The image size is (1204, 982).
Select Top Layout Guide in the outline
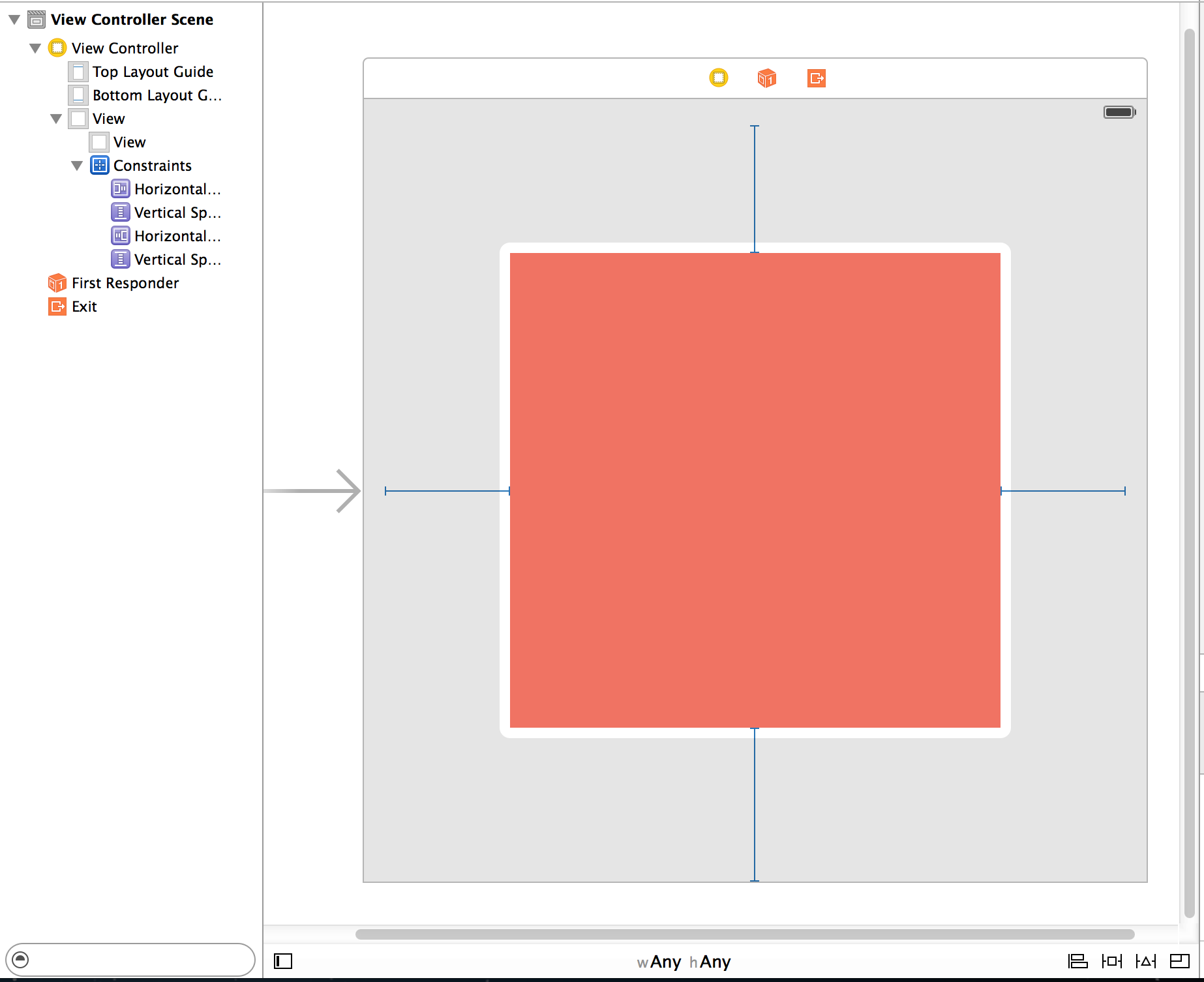(x=152, y=72)
